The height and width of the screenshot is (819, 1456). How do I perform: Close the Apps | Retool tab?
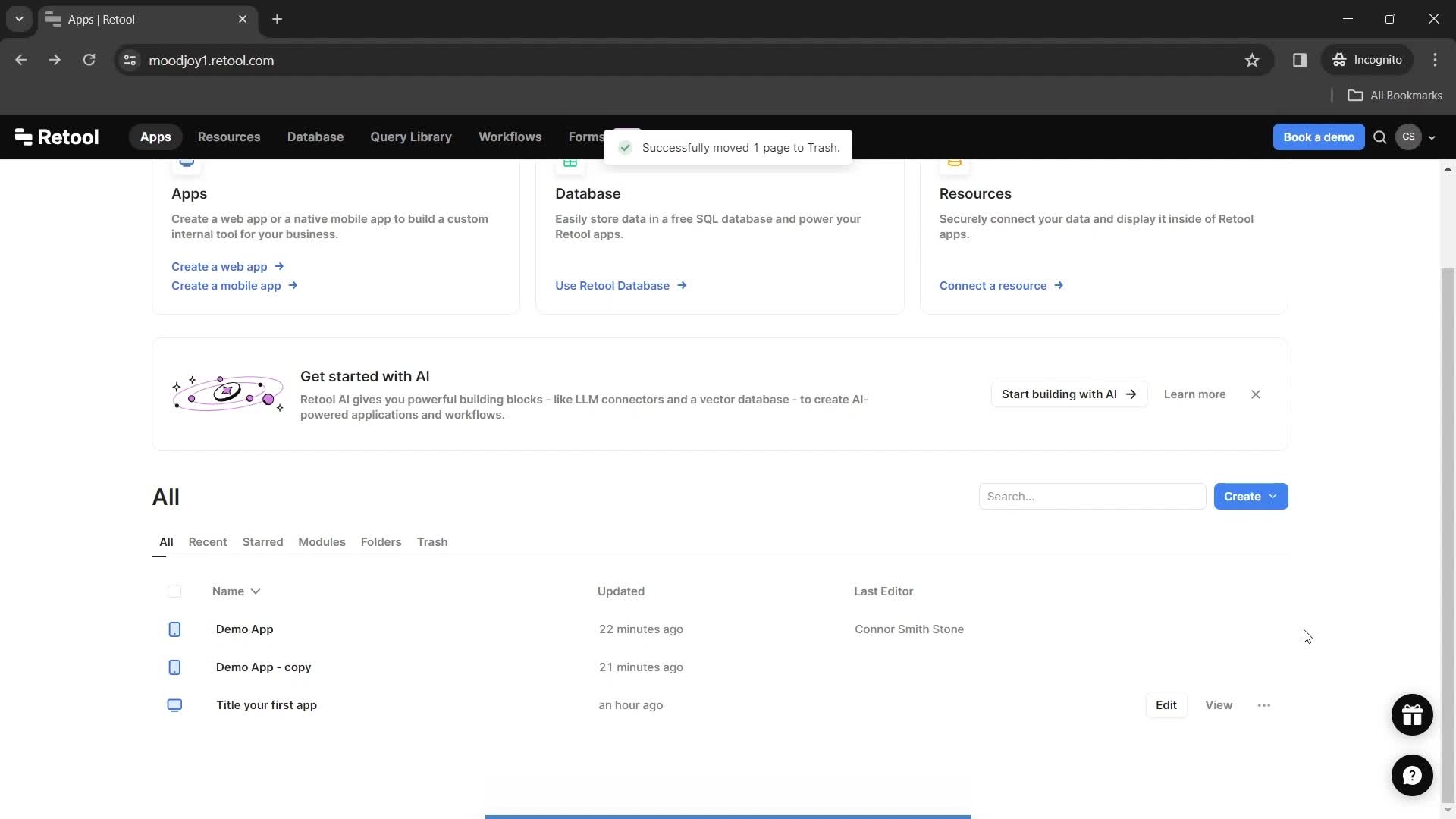click(243, 19)
